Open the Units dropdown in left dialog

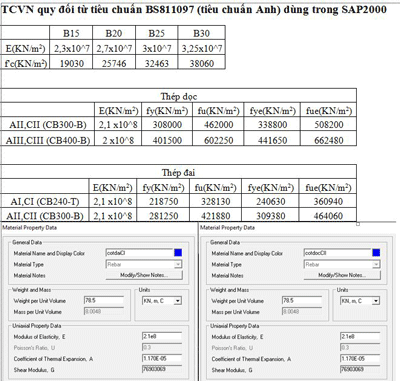pos(178,301)
